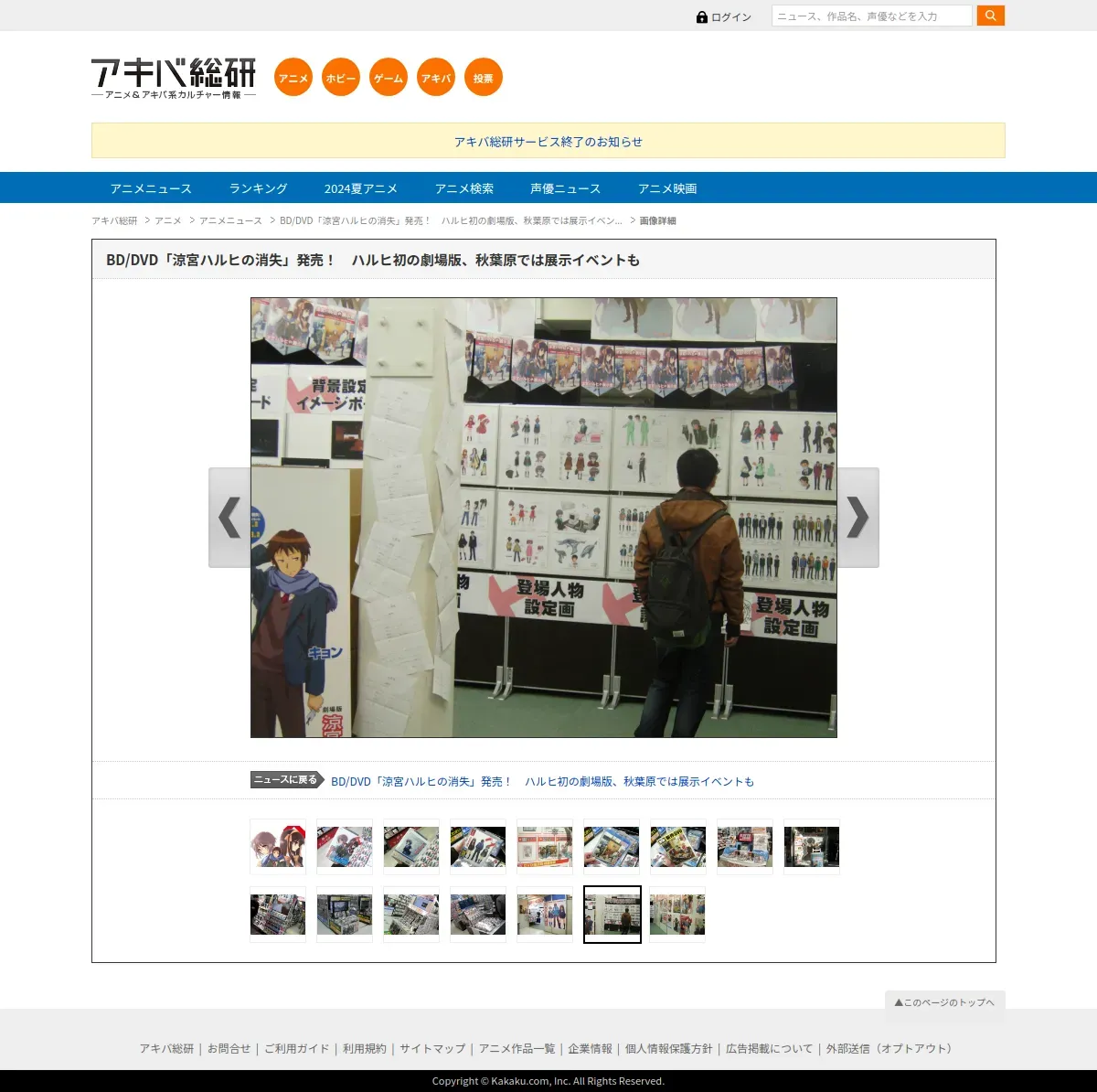The image size is (1097, 1092).
Task: Show previous image with left arrow
Action: 229,518
